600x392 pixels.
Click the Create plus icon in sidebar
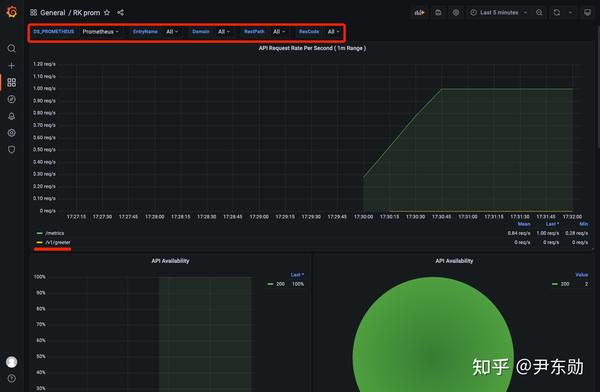pos(11,65)
